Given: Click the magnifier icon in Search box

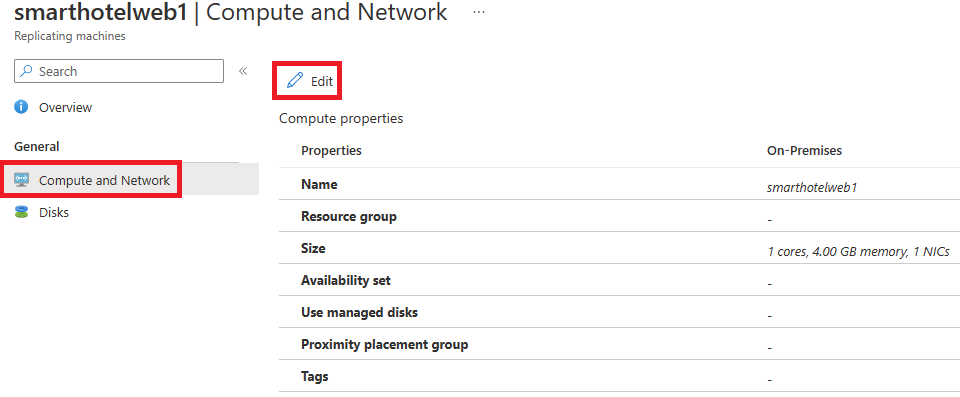Looking at the screenshot, I should coord(26,71).
